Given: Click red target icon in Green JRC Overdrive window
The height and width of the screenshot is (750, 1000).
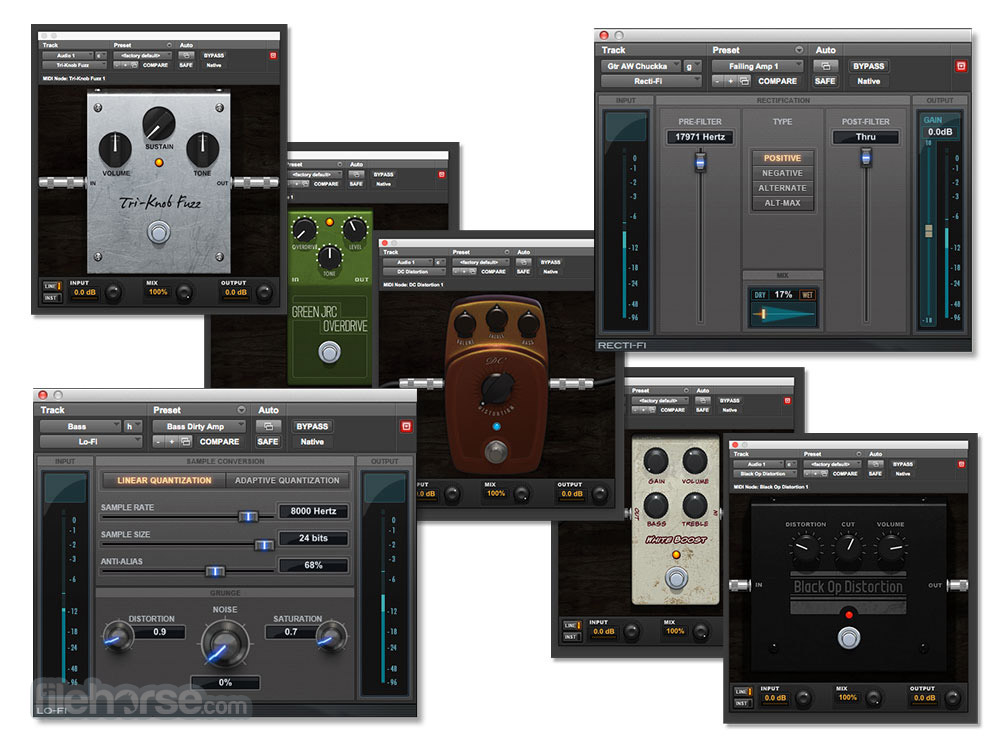Looking at the screenshot, I should click(x=441, y=174).
